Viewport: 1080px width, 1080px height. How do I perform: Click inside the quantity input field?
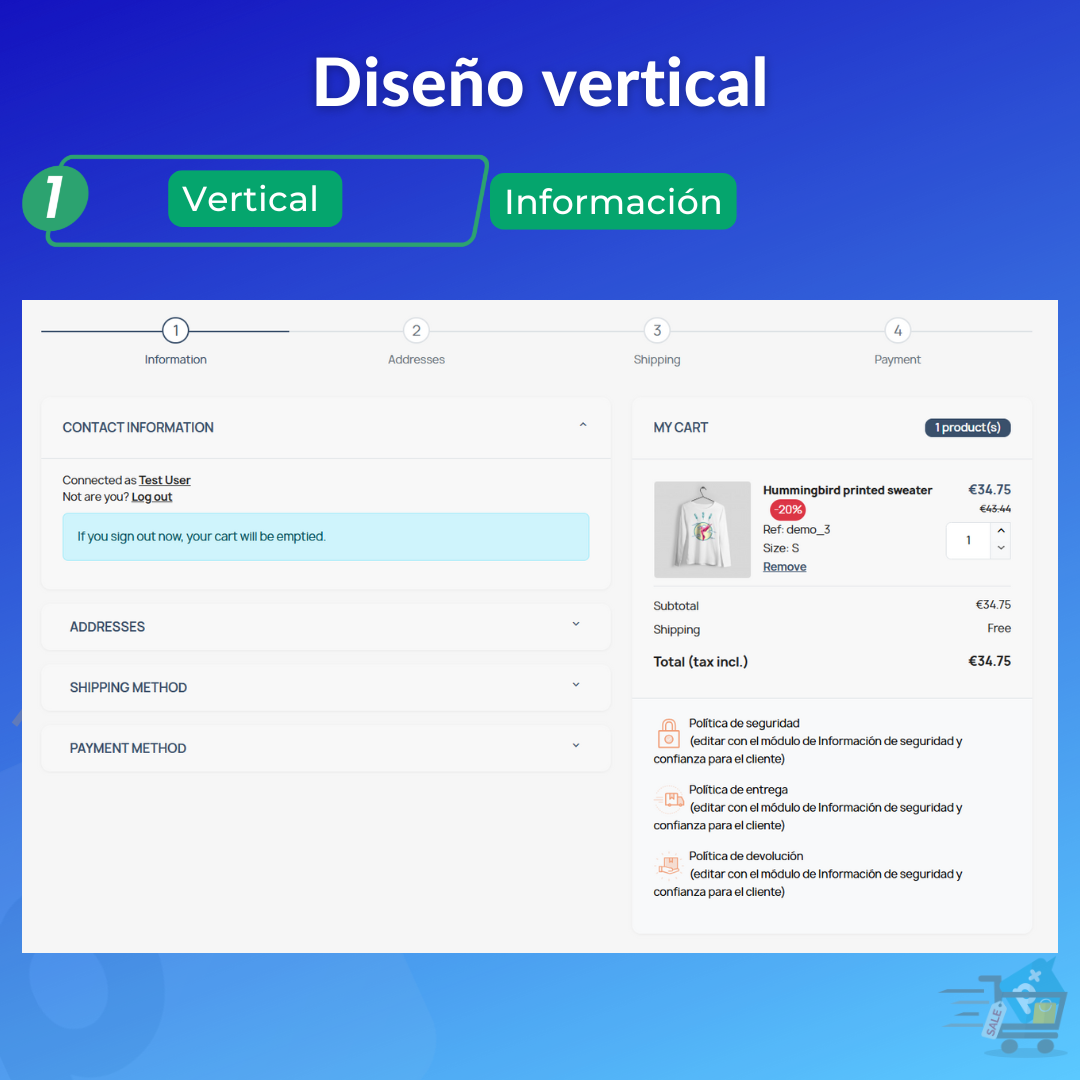coord(968,540)
